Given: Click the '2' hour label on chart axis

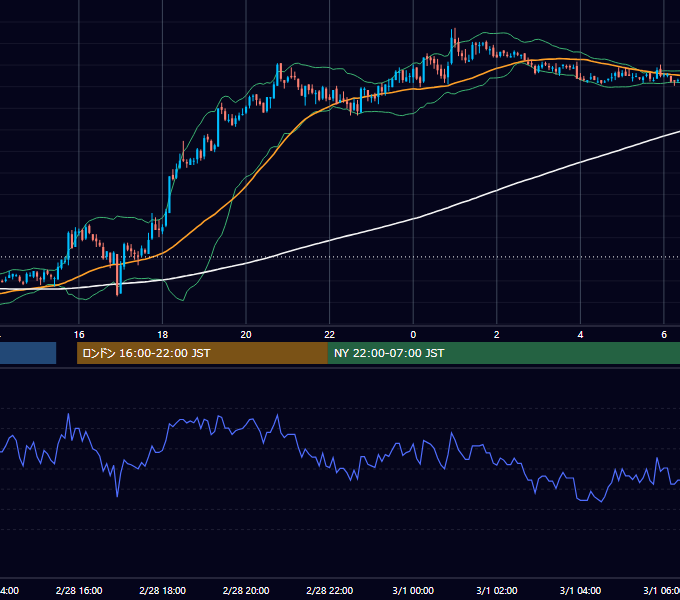Looking at the screenshot, I should 497,335.
